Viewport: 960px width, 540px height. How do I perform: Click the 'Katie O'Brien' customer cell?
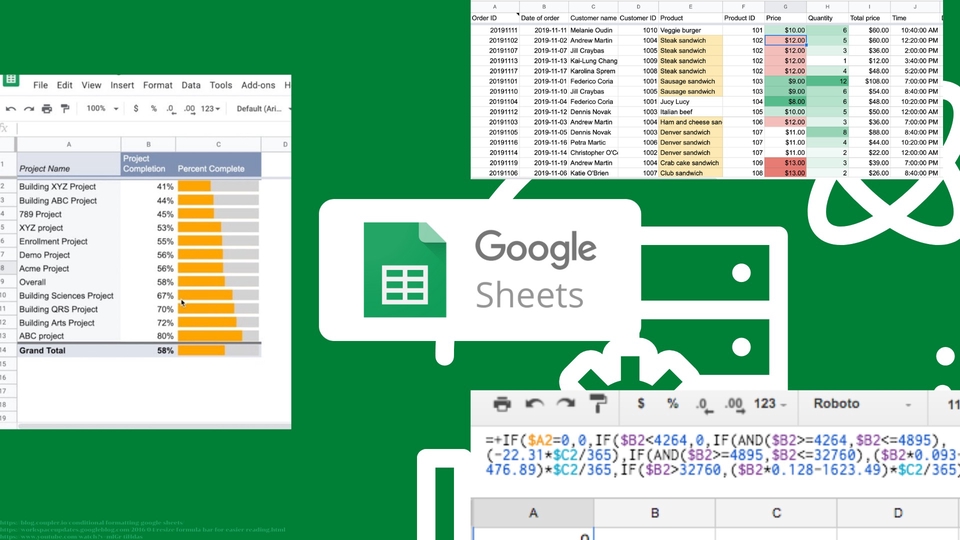pyautogui.click(x=593, y=173)
